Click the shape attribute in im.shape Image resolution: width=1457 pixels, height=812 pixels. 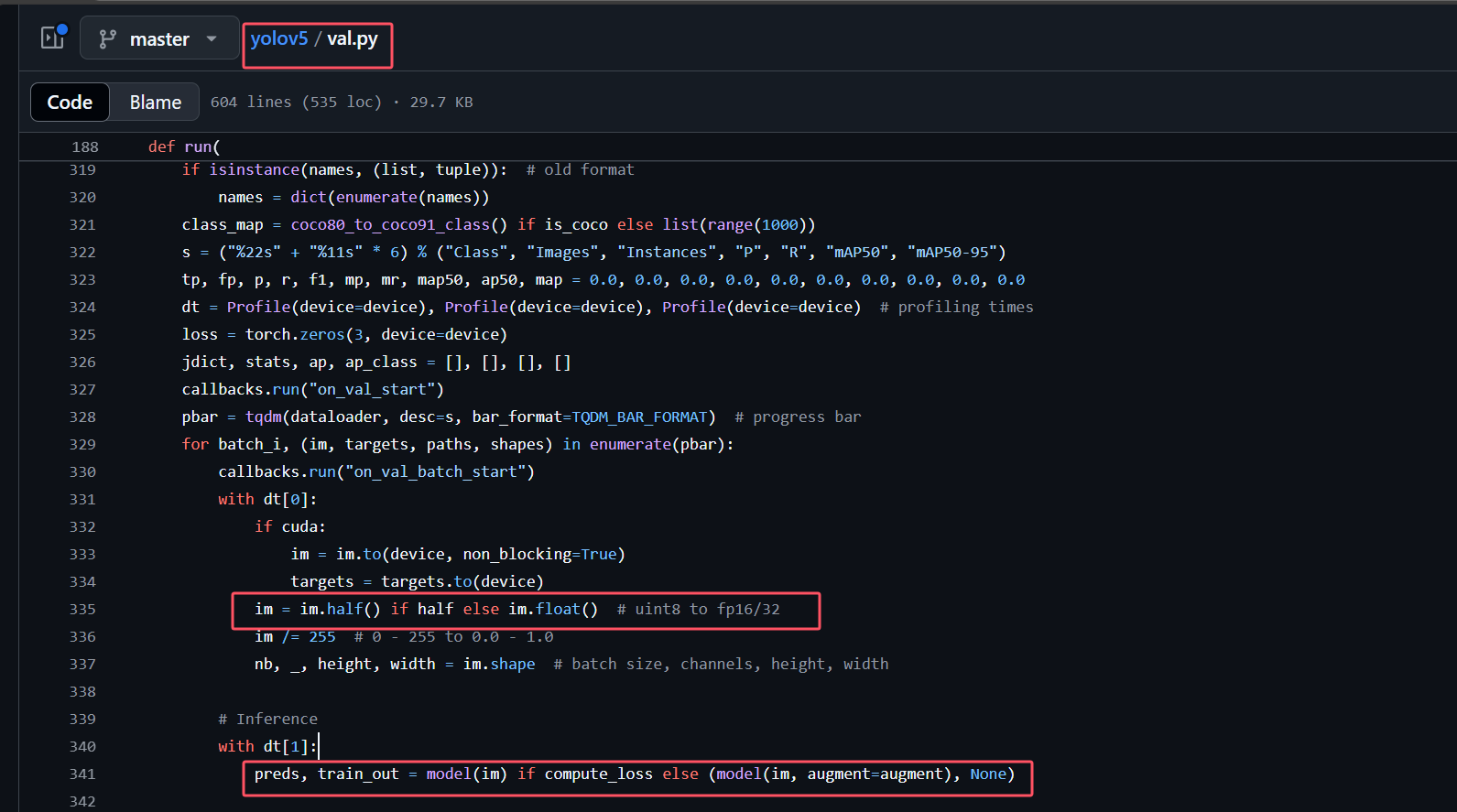click(x=512, y=665)
